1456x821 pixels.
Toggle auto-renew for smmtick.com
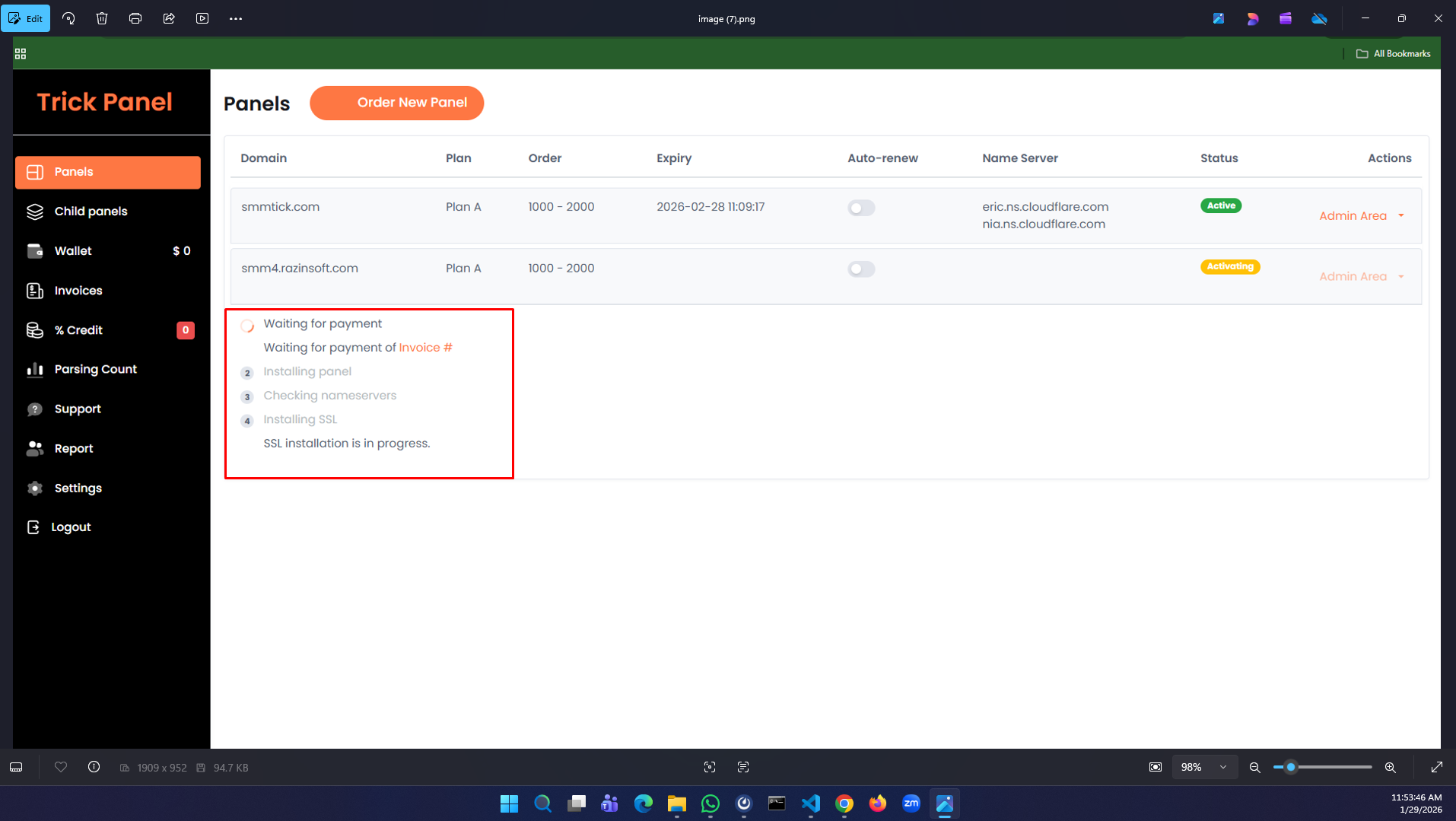pyautogui.click(x=861, y=208)
